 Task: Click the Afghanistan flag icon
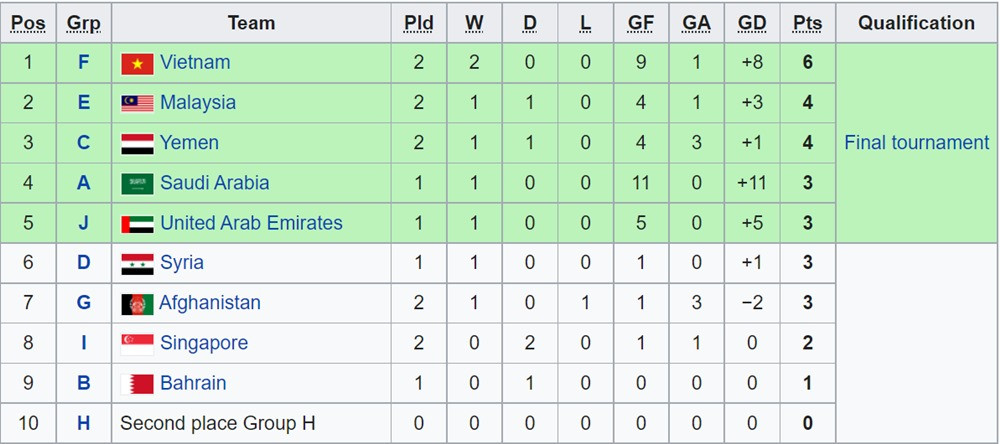point(137,303)
